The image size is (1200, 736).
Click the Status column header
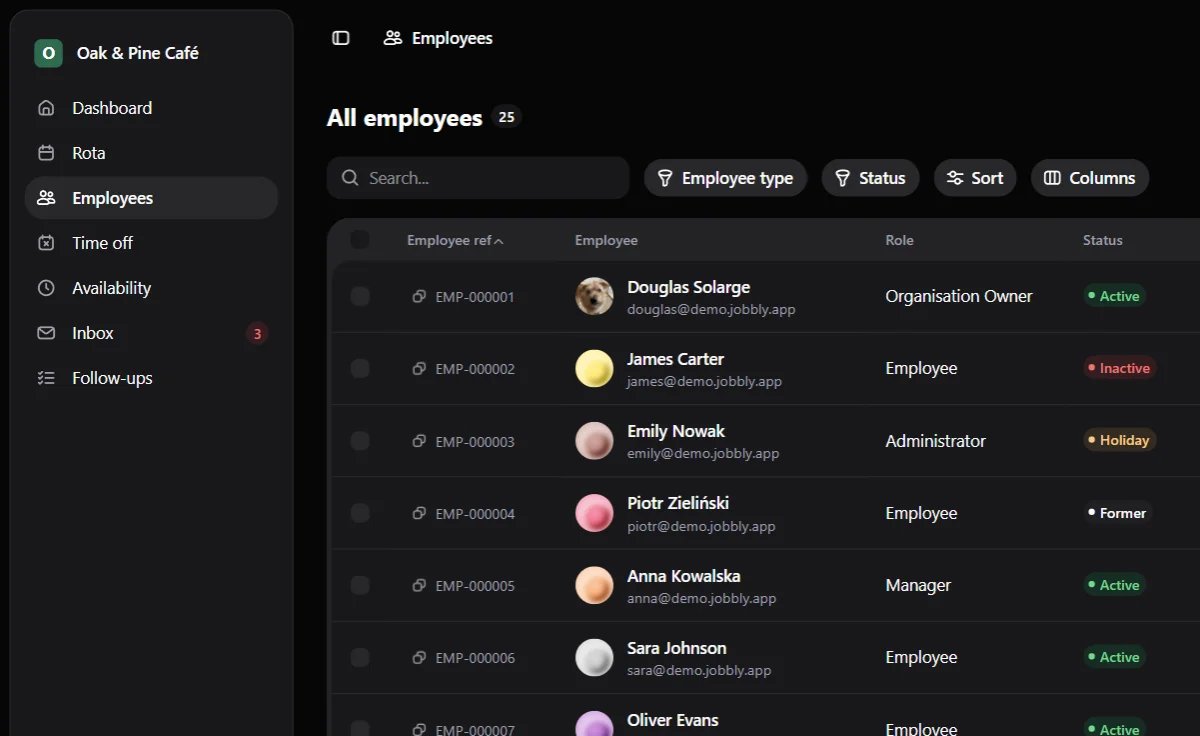(x=1102, y=240)
